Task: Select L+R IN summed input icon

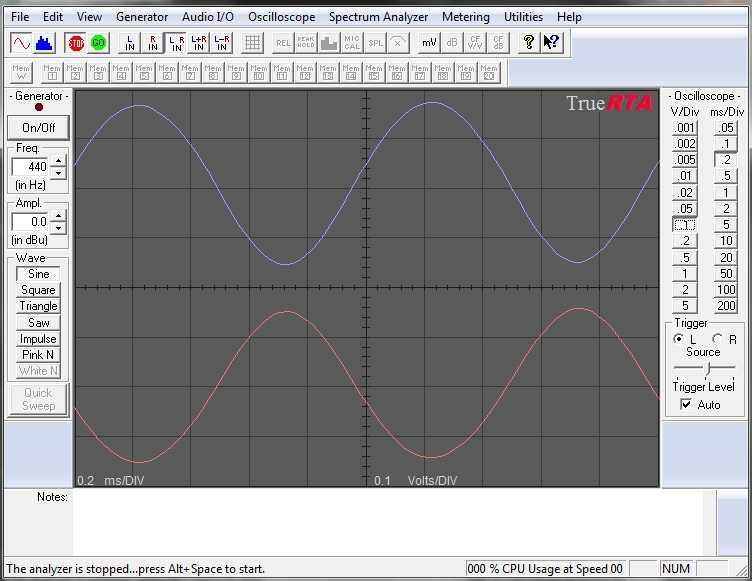Action: (x=199, y=43)
